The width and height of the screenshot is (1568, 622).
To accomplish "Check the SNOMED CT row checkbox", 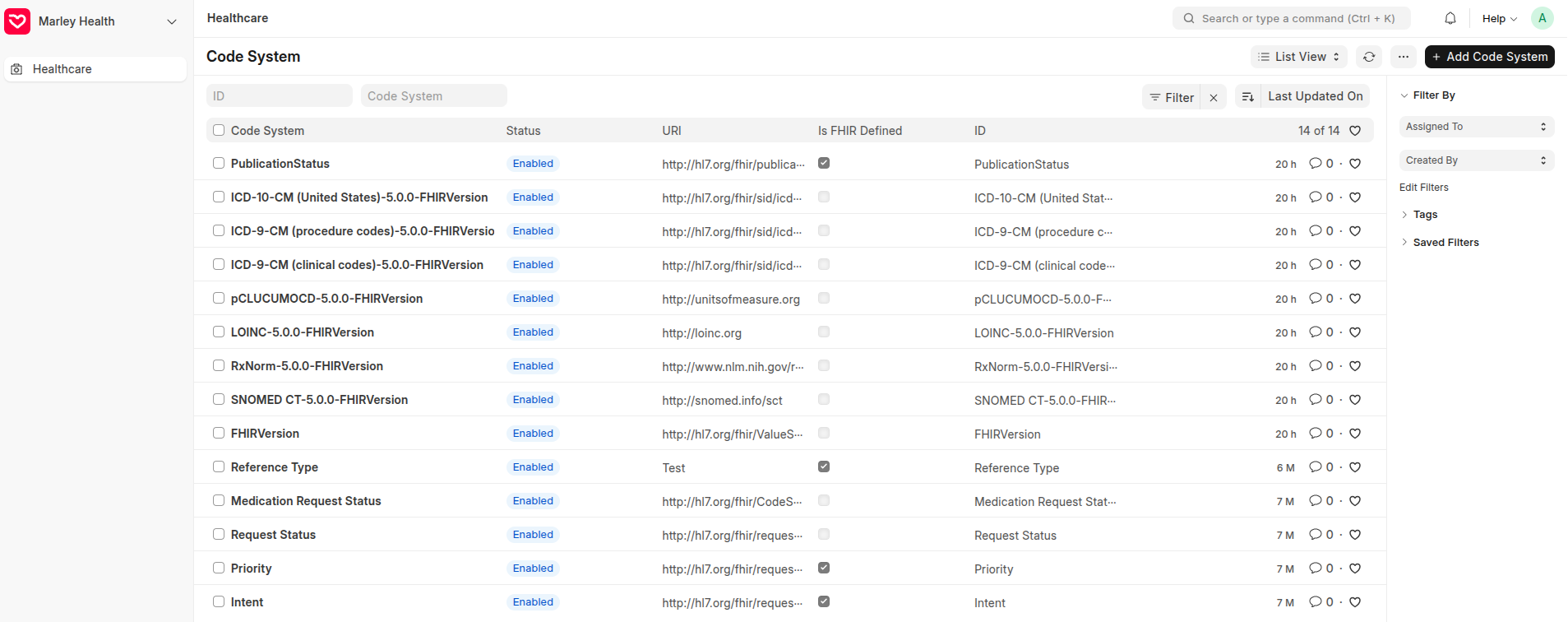I will (219, 399).
